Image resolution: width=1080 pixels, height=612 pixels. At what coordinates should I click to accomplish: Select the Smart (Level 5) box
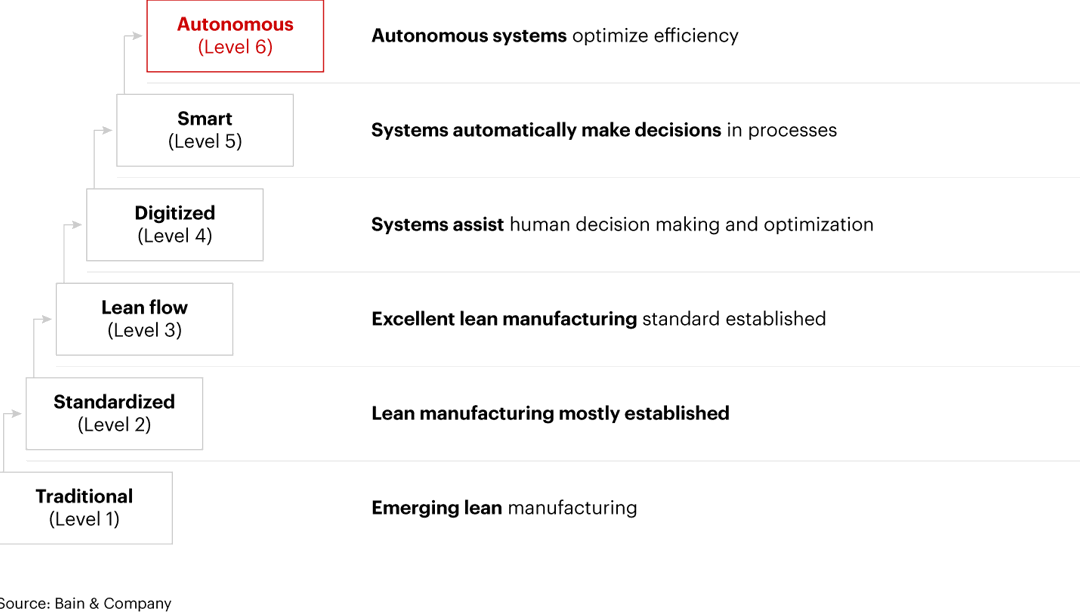click(x=205, y=130)
